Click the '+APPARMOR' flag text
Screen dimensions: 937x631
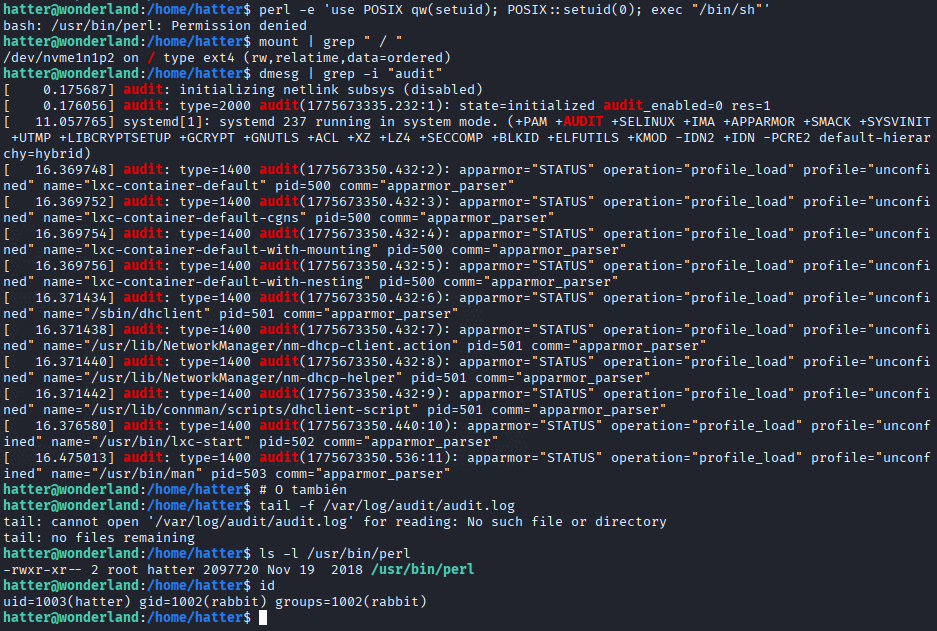(x=759, y=122)
